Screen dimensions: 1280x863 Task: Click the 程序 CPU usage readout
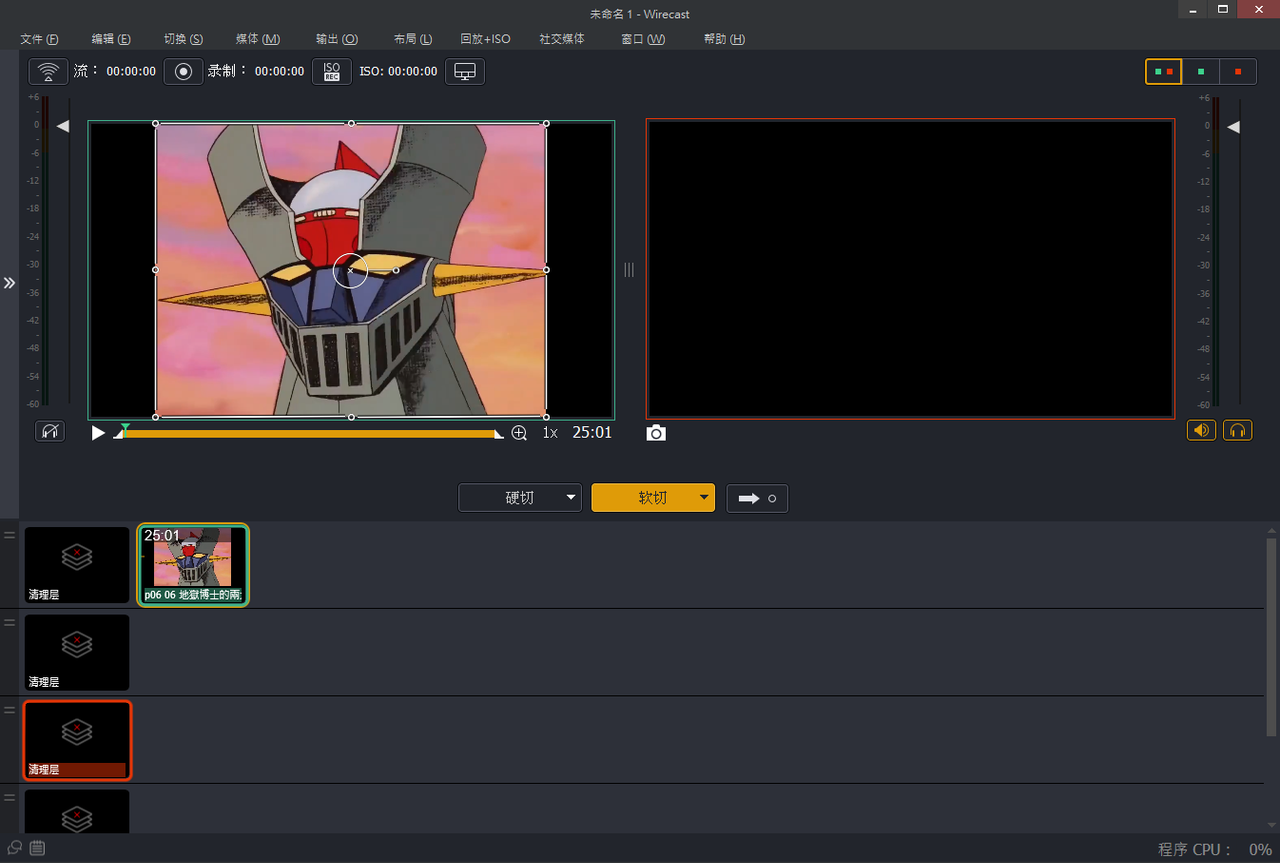click(1215, 849)
